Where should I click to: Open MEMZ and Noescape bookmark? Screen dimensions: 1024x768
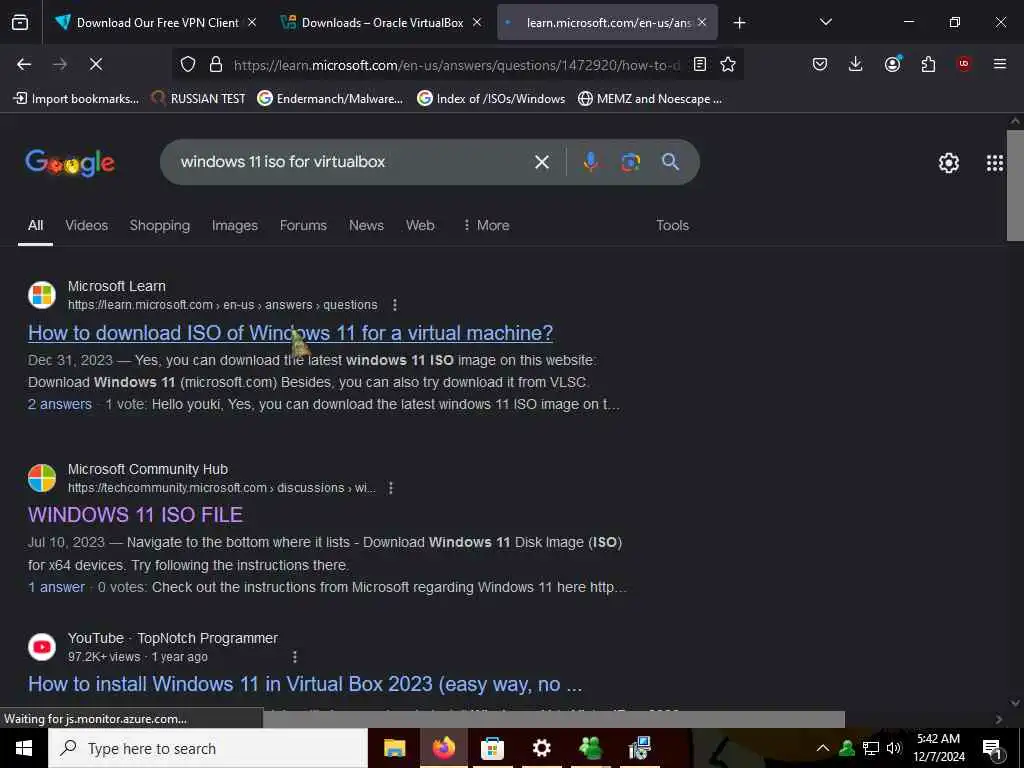(650, 99)
